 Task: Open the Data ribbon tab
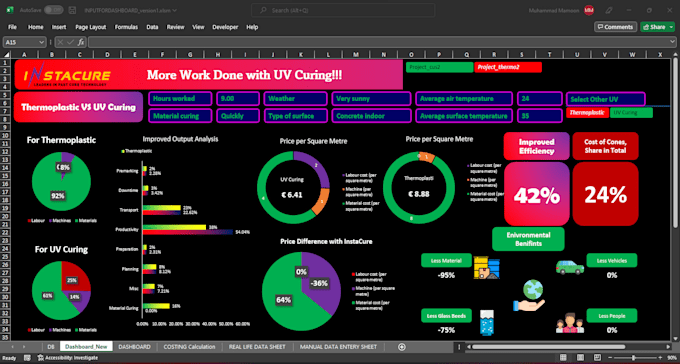(152, 27)
